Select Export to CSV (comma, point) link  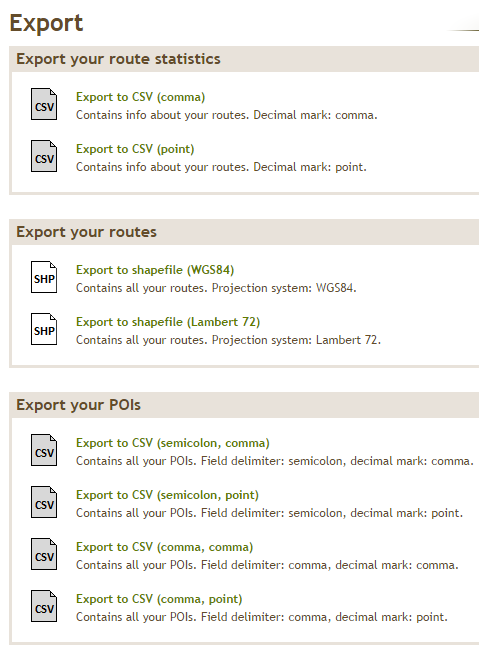[159, 599]
